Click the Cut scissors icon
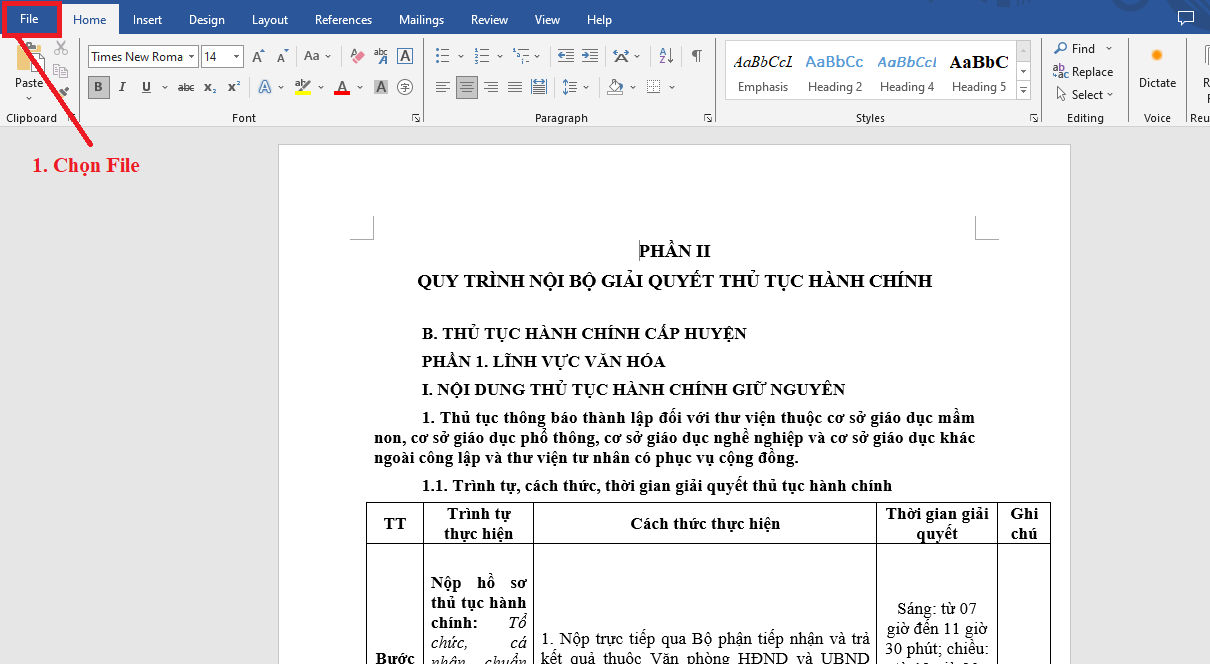This screenshot has width=1210, height=664. click(61, 48)
